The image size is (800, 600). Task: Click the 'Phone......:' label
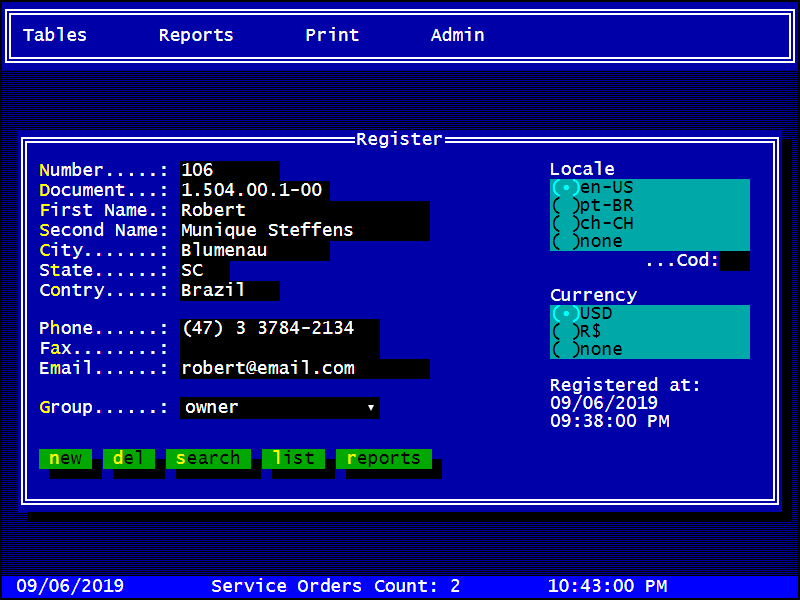coord(104,329)
